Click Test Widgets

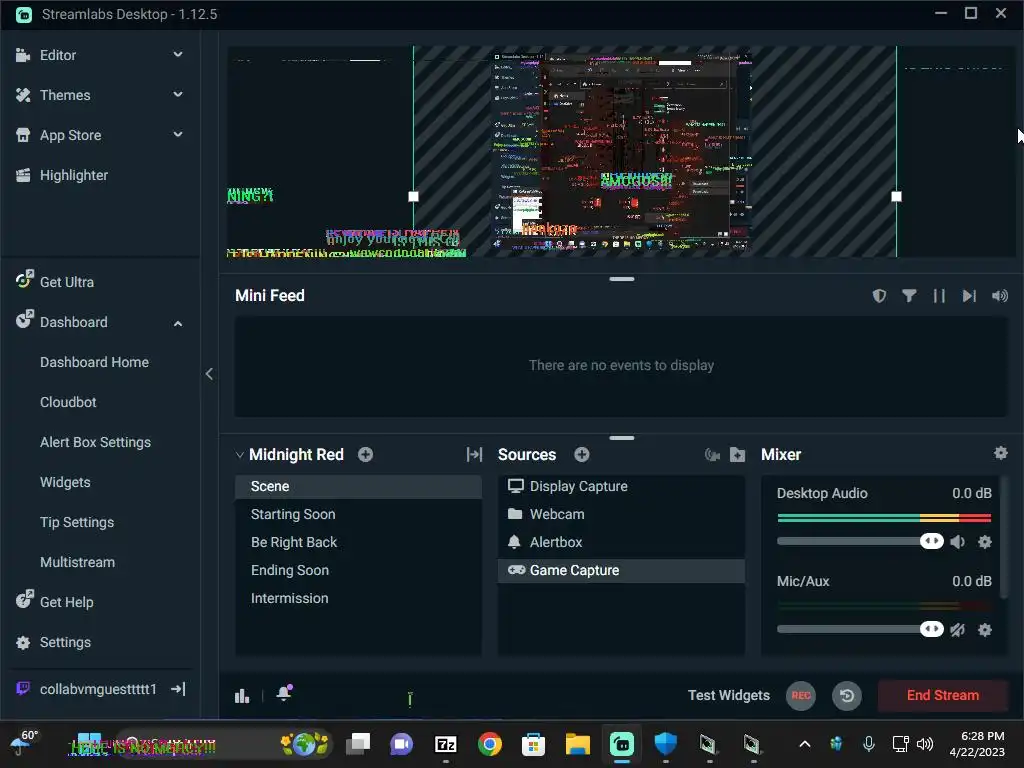click(x=729, y=696)
